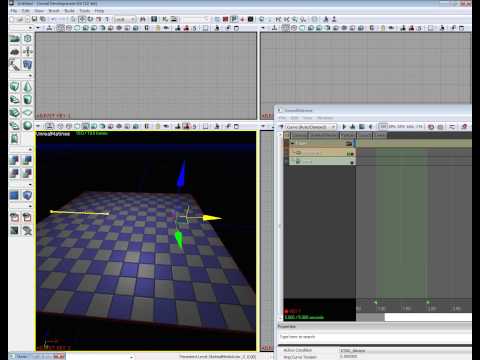Select the Camera mode tool
The height and width of the screenshot is (360, 480).
tap(14, 39)
